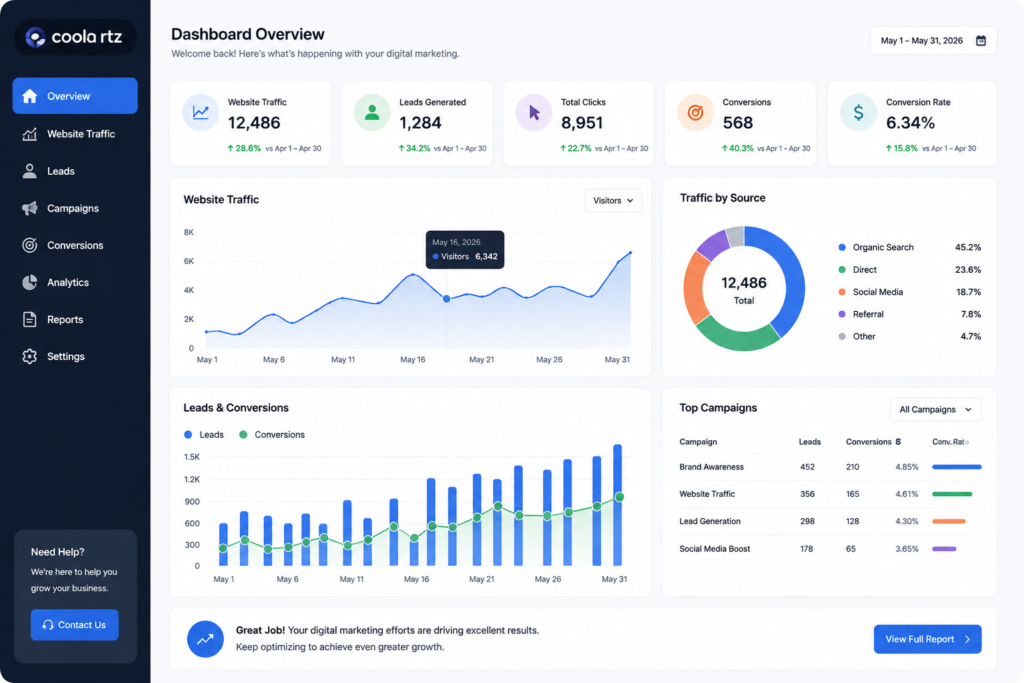Click the green person icon on Leads Generated card
This screenshot has height=683, width=1024.
pyautogui.click(x=372, y=112)
